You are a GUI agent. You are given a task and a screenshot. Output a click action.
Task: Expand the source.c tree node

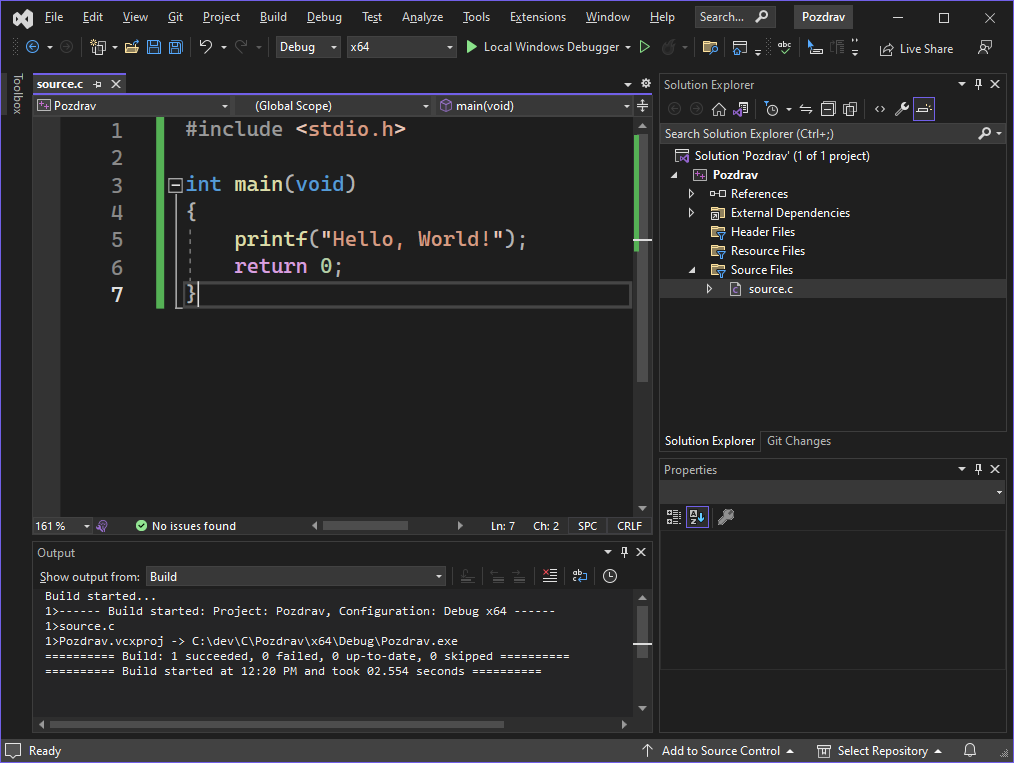click(x=709, y=289)
